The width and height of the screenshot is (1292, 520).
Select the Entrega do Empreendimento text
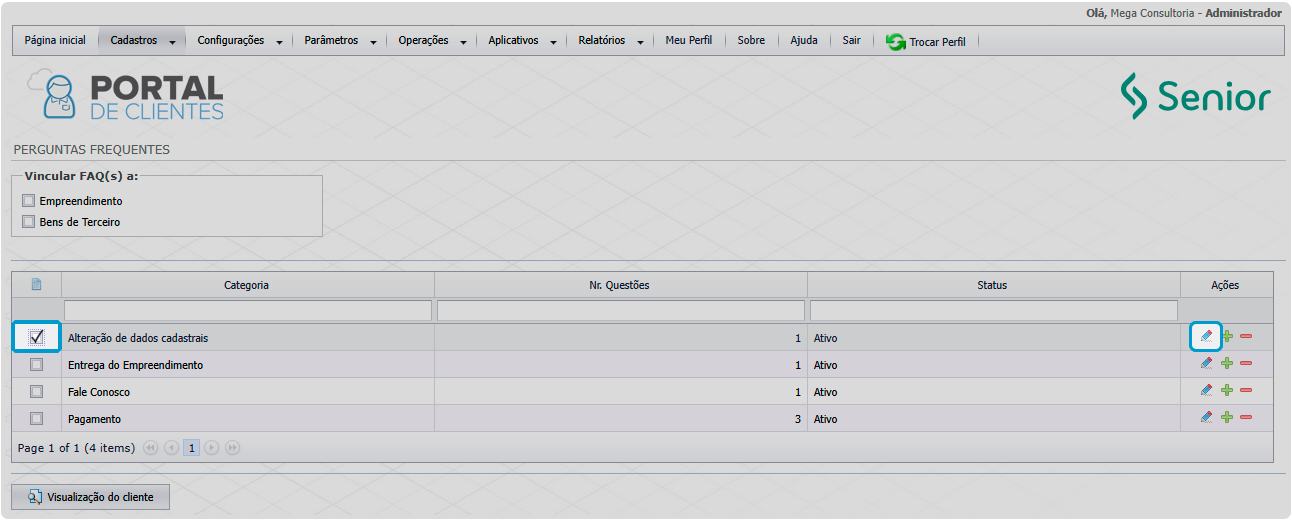pyautogui.click(x=136, y=365)
